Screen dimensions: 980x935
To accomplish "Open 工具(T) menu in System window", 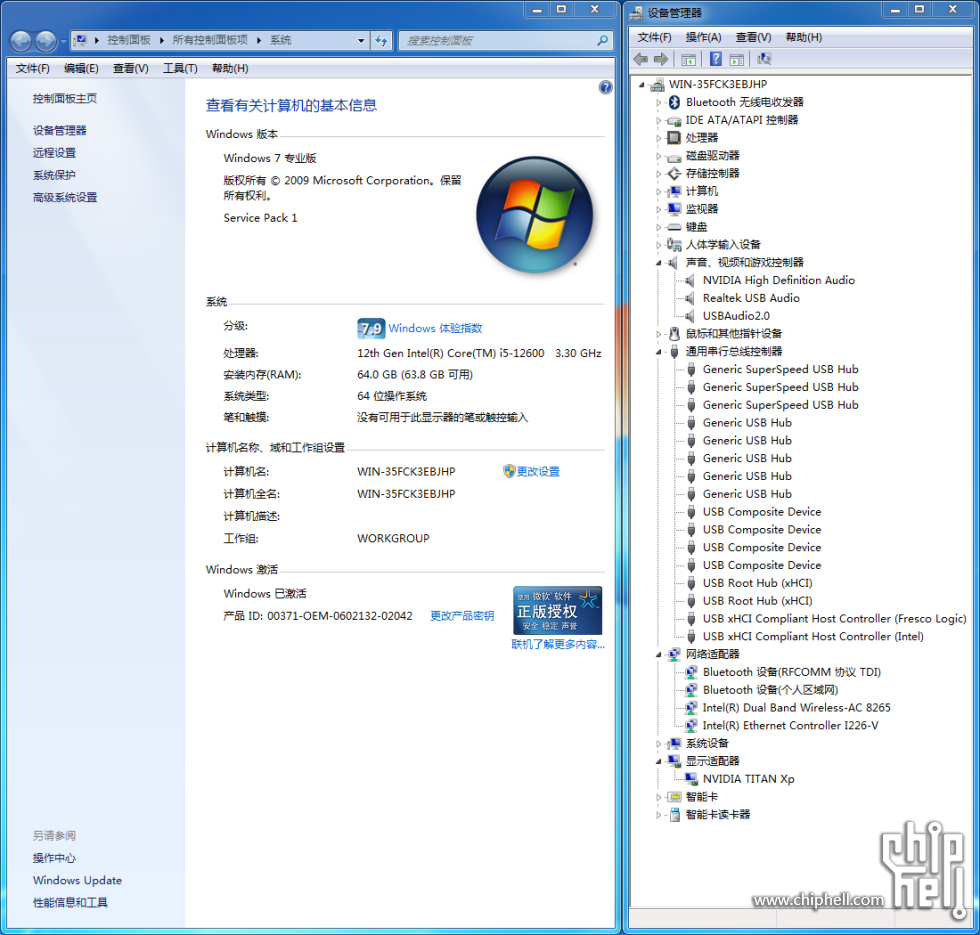I will click(x=180, y=69).
